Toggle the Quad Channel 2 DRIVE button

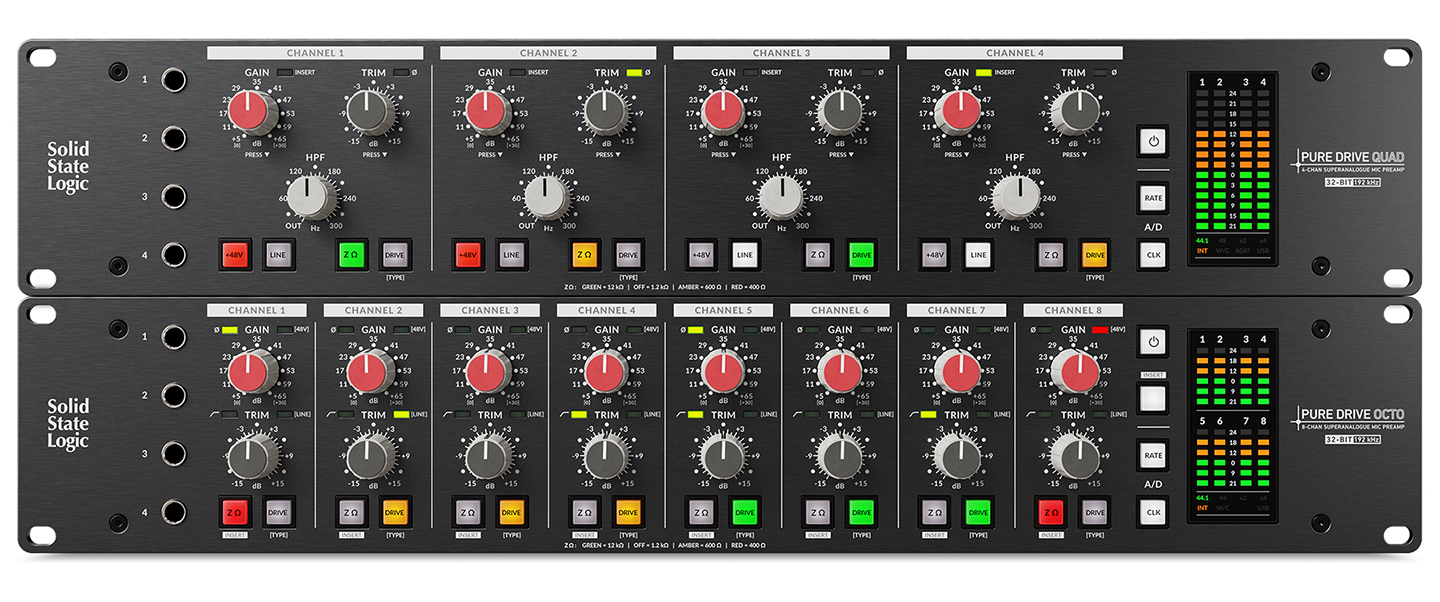coord(628,255)
